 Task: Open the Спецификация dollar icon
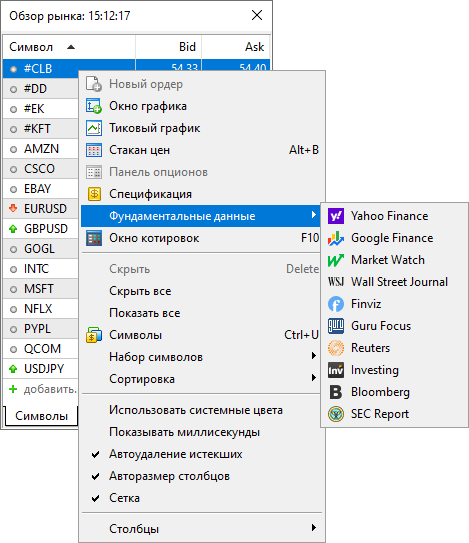click(x=94, y=194)
